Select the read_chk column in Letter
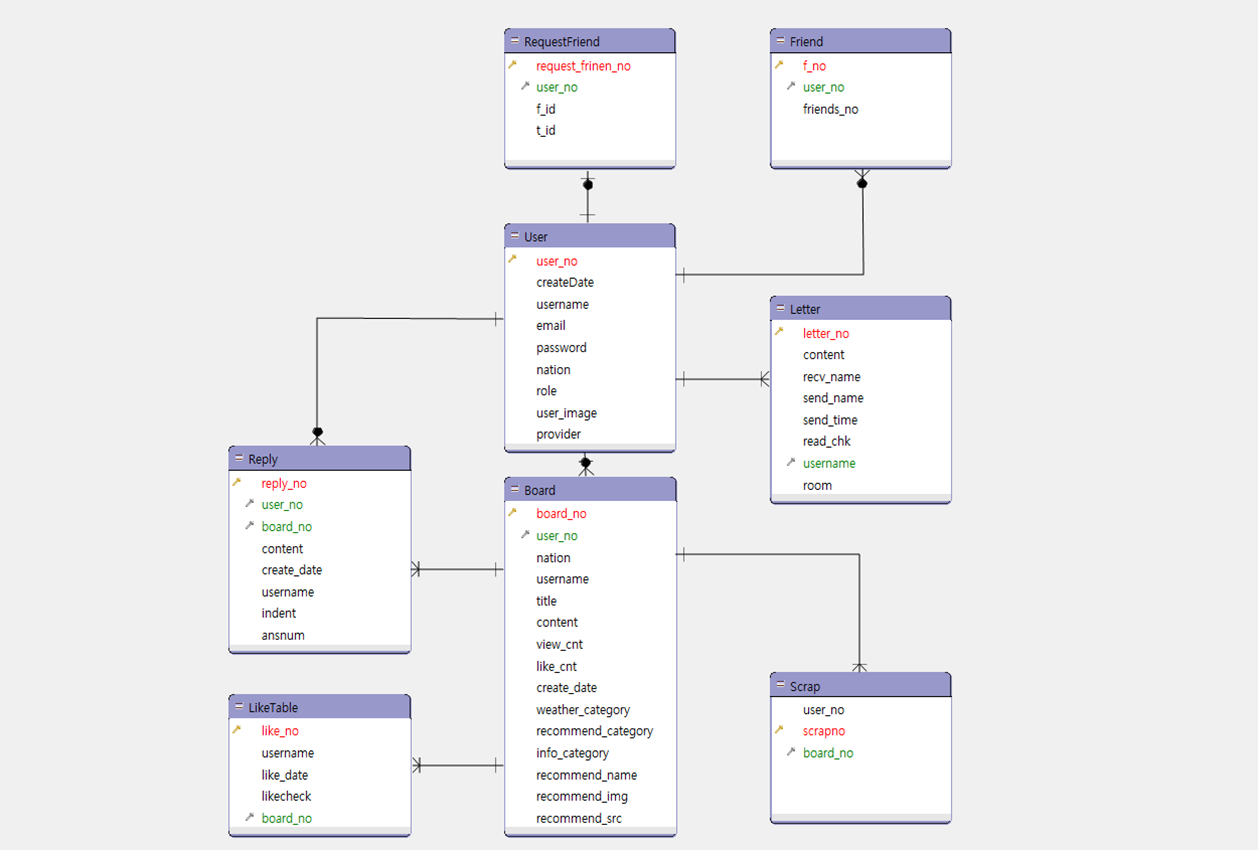This screenshot has width=1258, height=850. point(827,441)
